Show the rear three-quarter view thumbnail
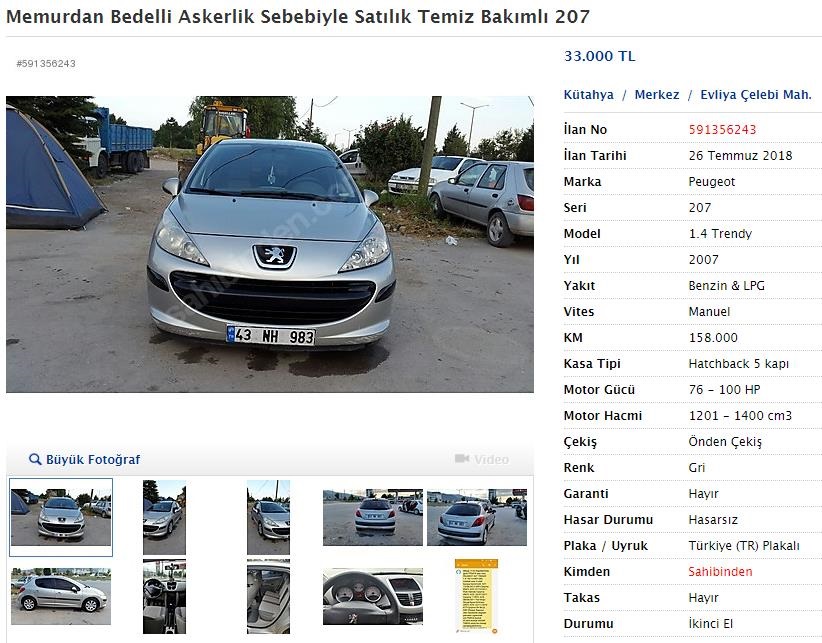This screenshot has height=643, width=822. (477, 517)
